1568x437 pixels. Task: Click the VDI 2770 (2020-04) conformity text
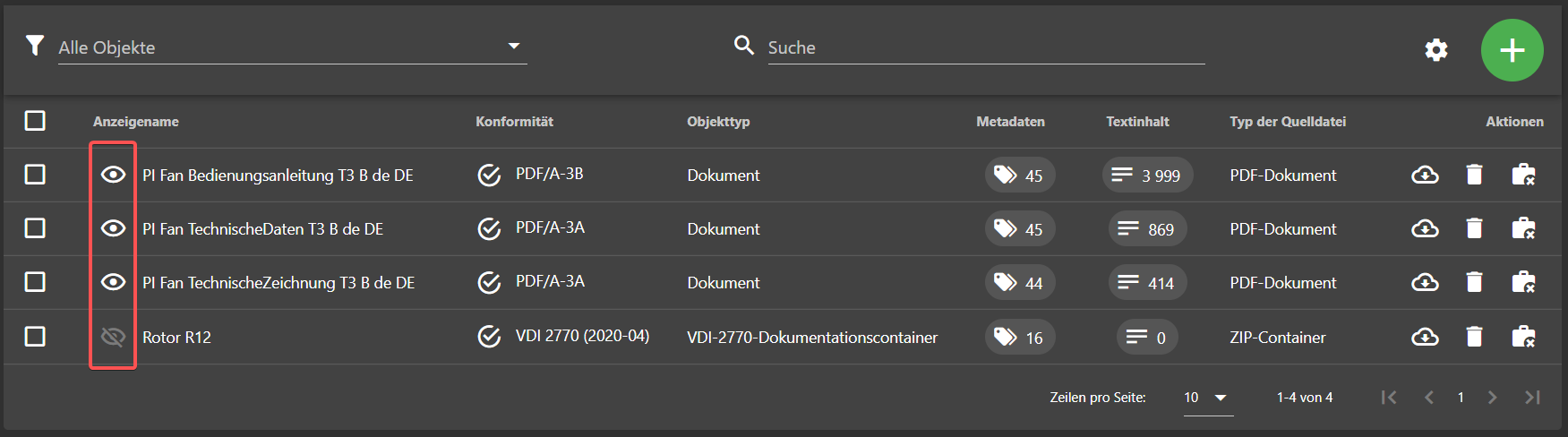[x=582, y=336]
